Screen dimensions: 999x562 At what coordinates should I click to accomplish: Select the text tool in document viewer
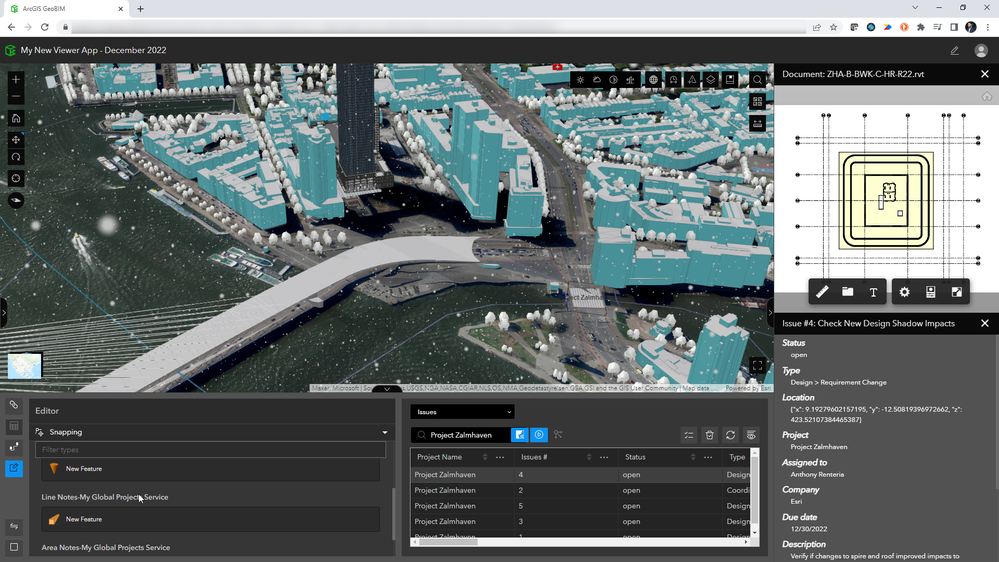[x=873, y=292]
